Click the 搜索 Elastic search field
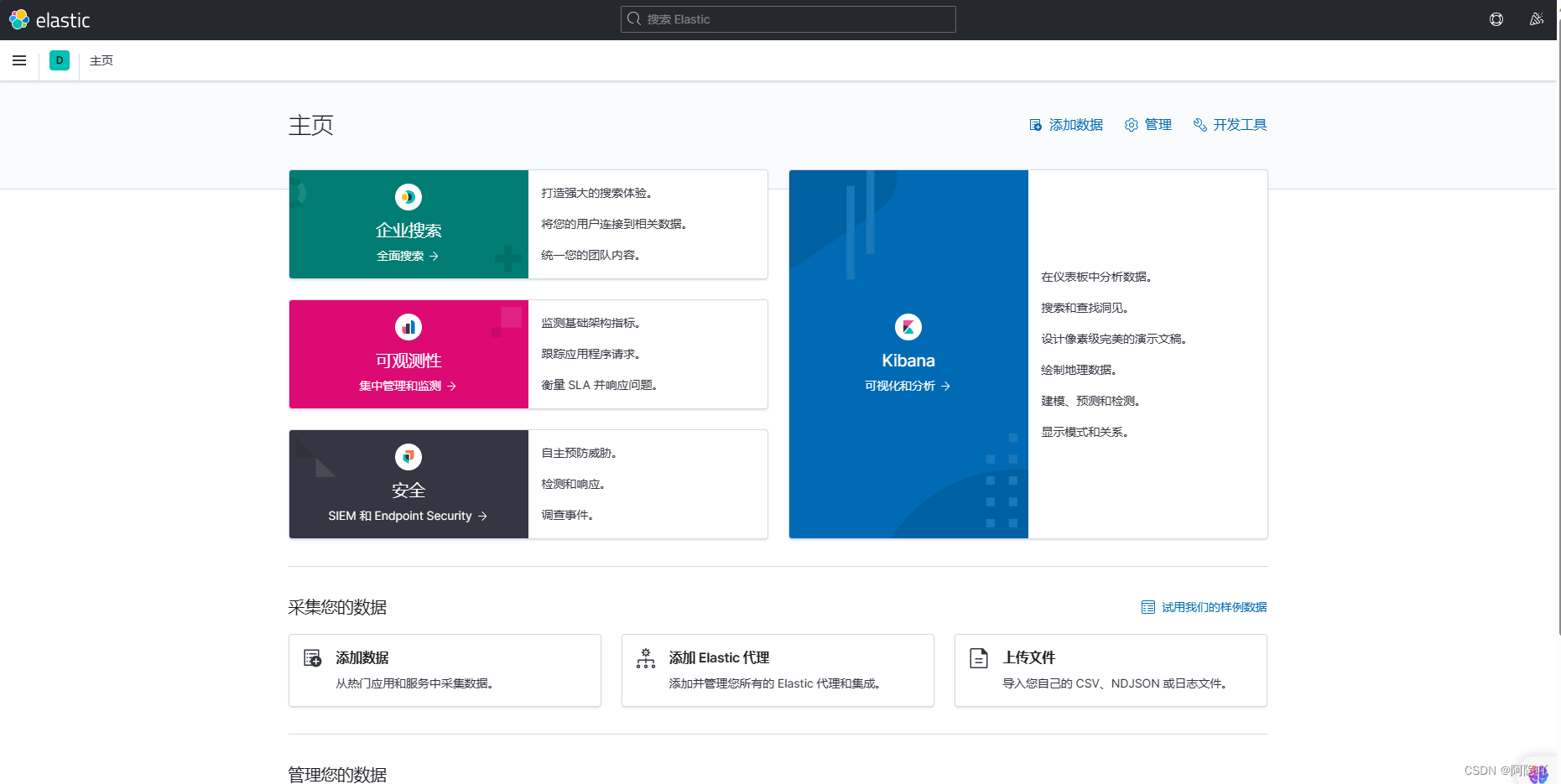This screenshot has height=784, width=1561. click(x=787, y=18)
